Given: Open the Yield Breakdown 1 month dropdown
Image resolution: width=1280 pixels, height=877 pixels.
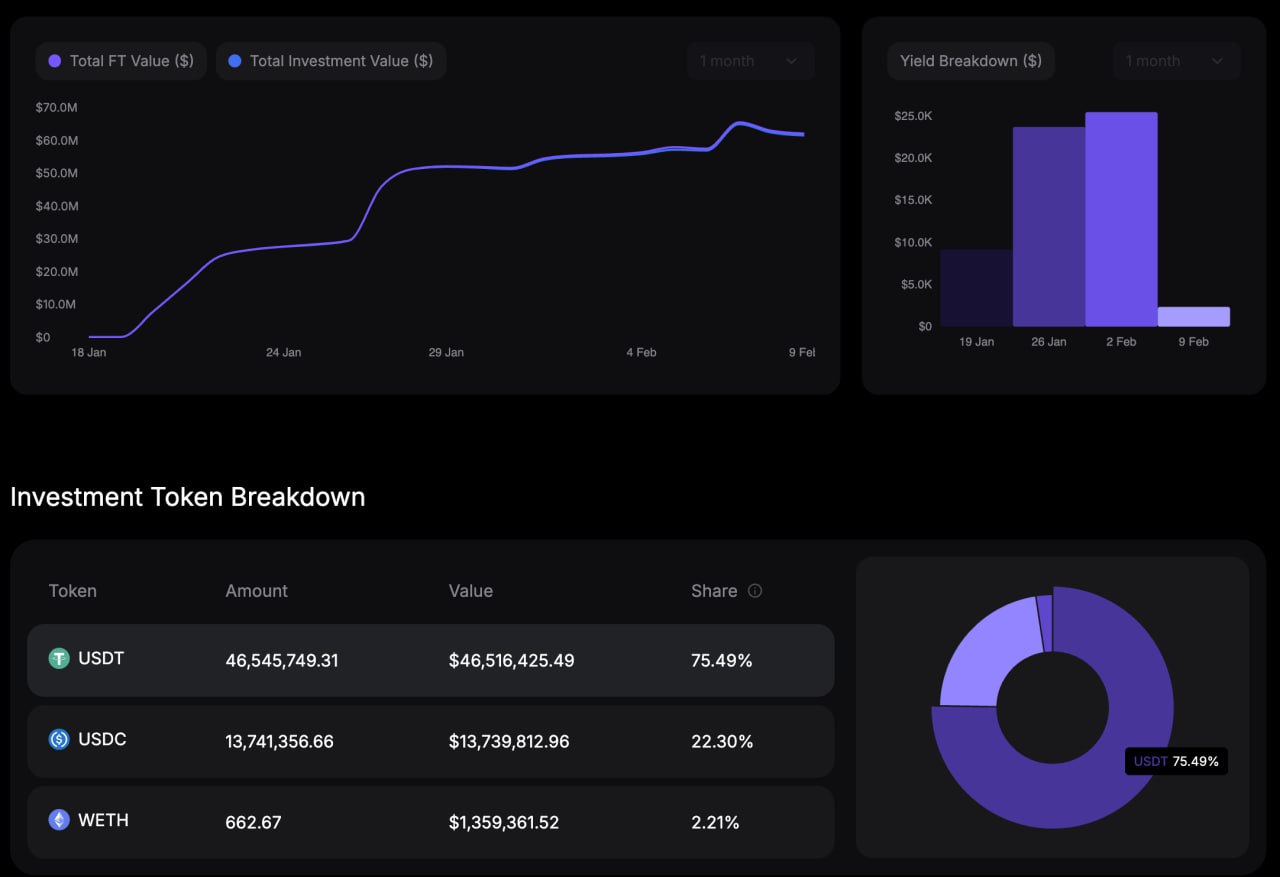Looking at the screenshot, I should 1176,61.
